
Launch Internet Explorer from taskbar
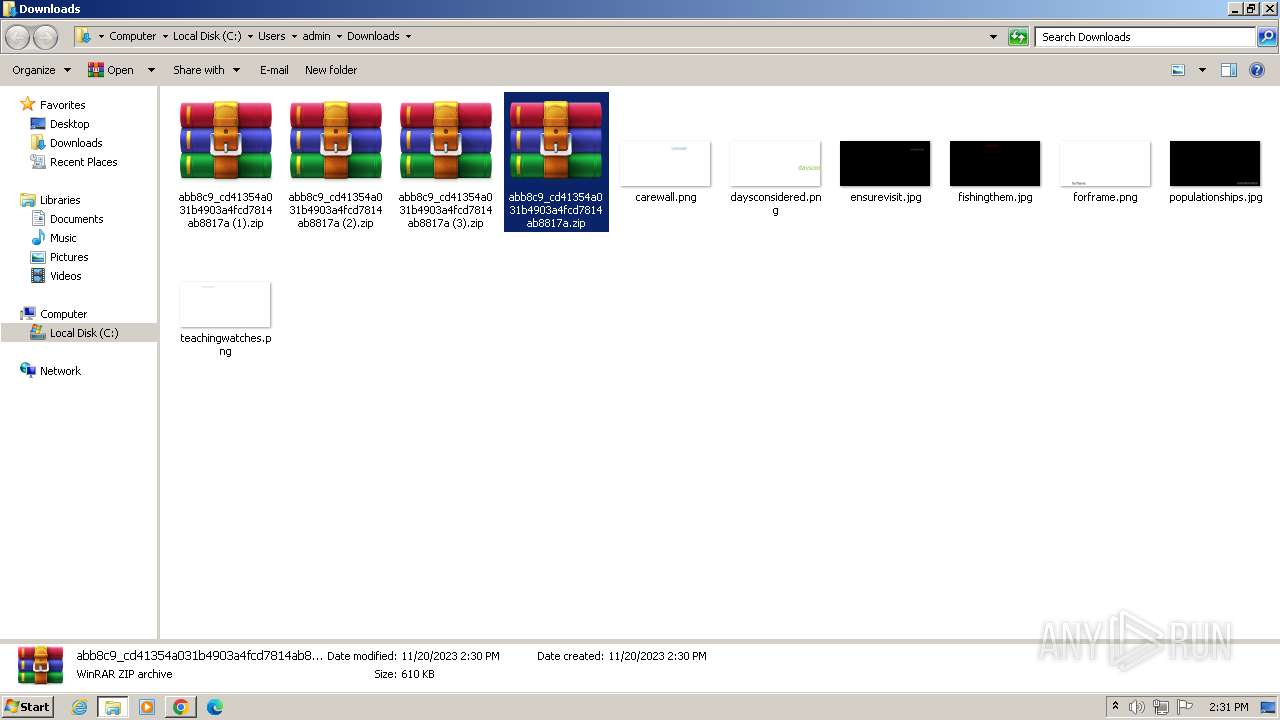80,707
